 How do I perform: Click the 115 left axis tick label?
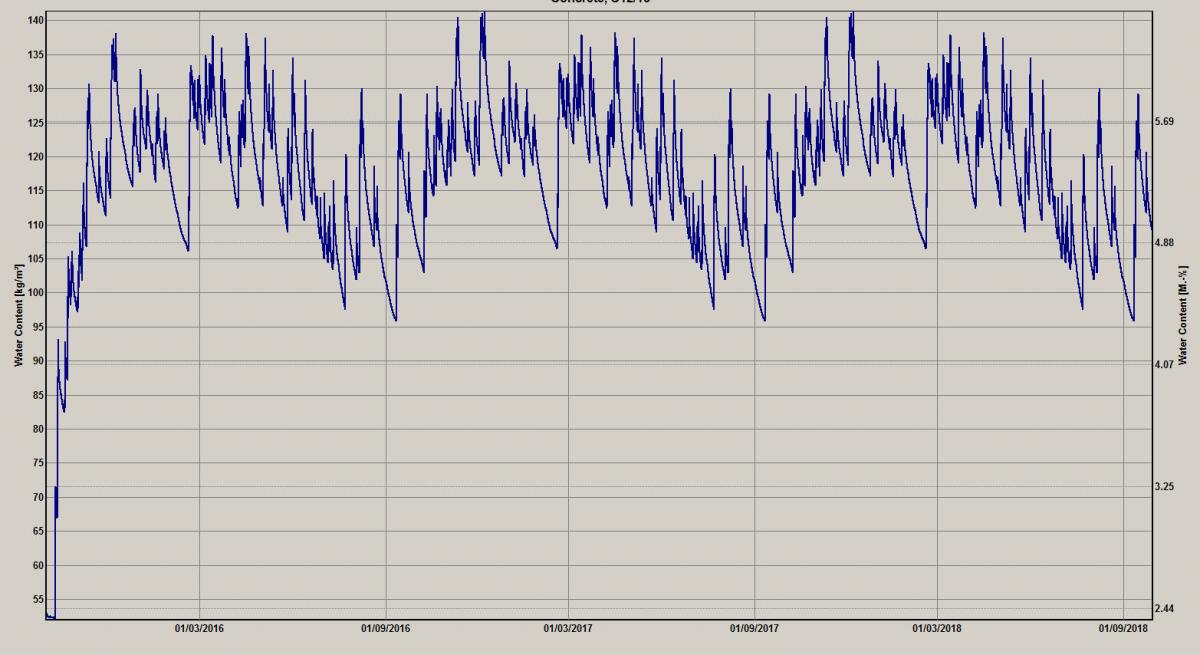tap(35, 191)
